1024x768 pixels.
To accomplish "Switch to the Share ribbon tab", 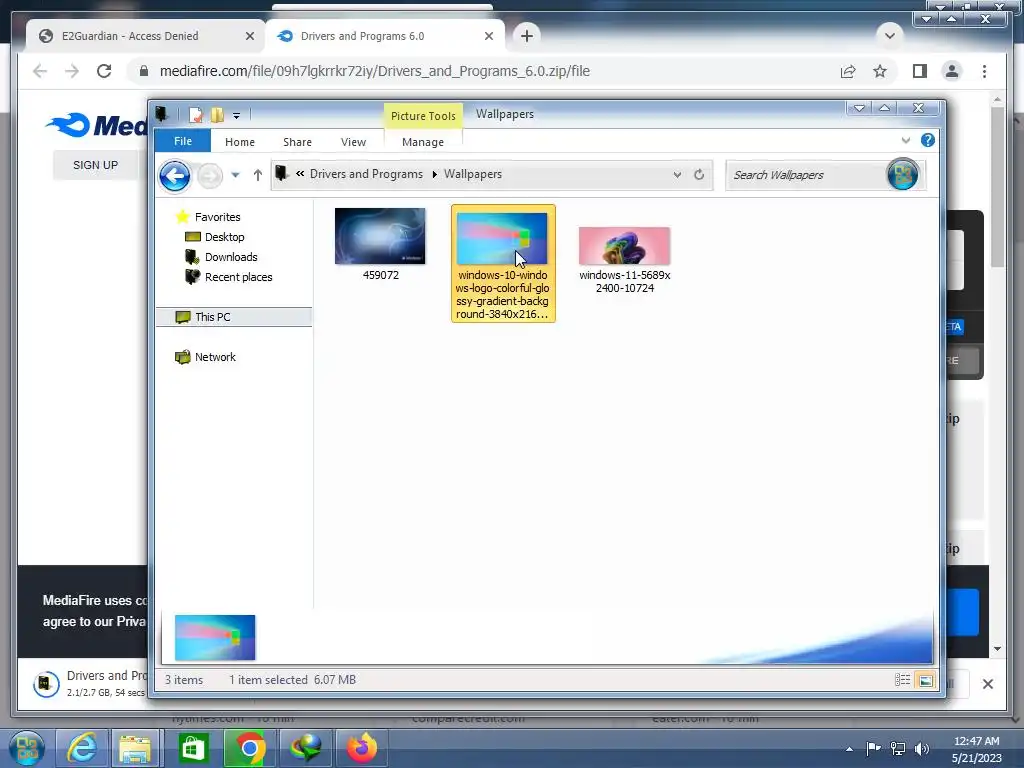I will [297, 142].
